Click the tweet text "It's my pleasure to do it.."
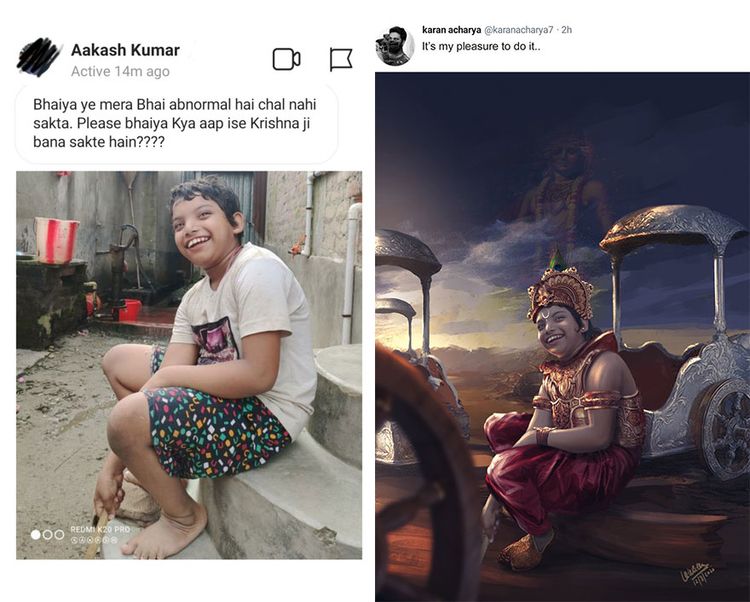 click(x=481, y=46)
